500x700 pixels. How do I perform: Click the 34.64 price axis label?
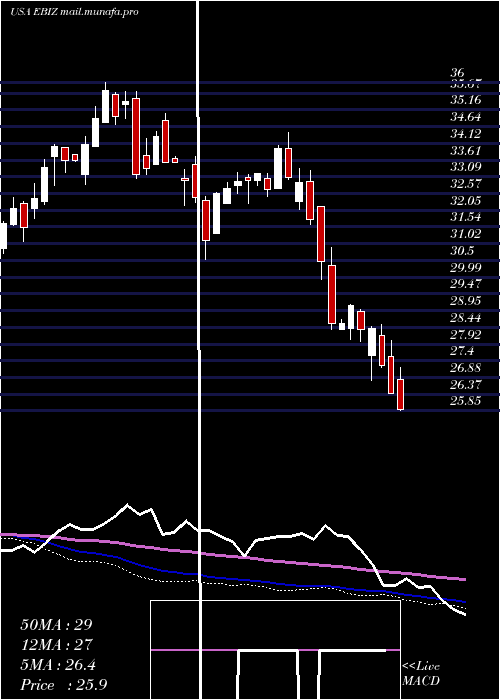[x=466, y=117]
